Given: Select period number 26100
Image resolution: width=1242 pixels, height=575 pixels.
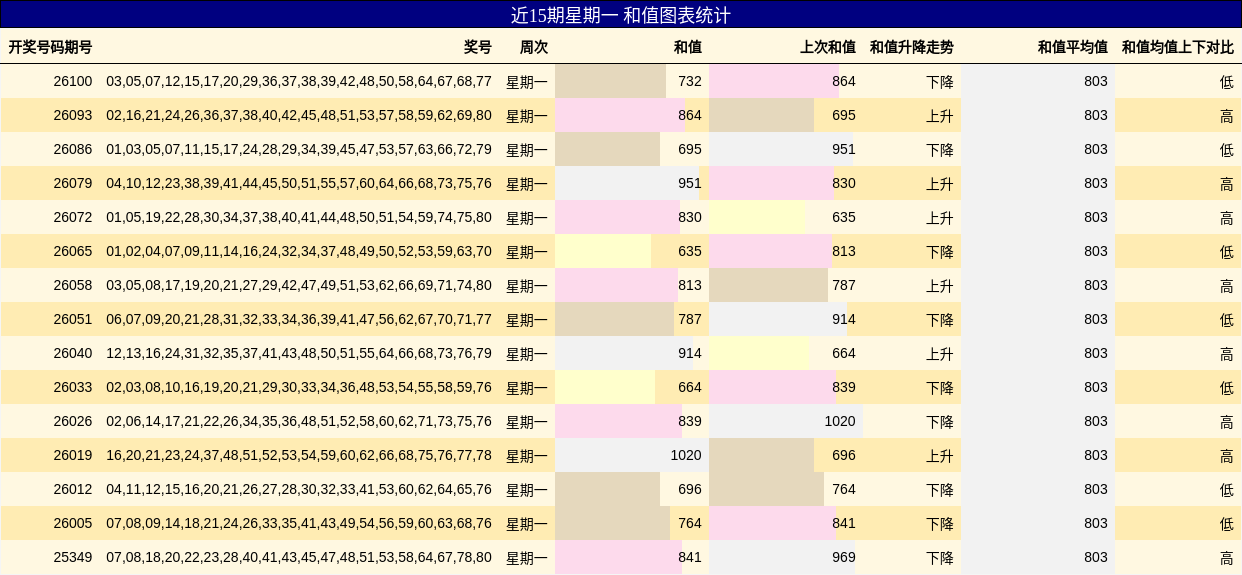Looking at the screenshot, I should (73, 81).
